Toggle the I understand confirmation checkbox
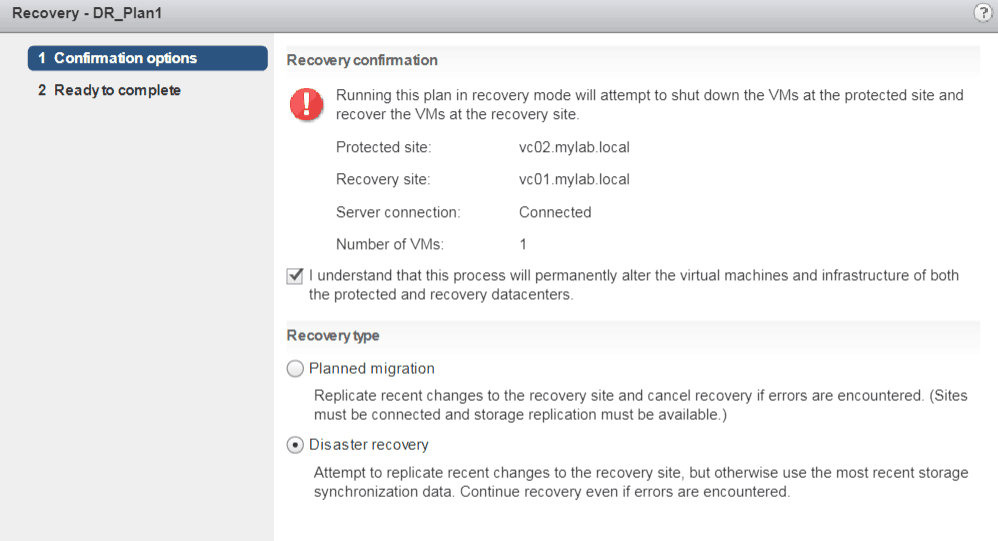Viewport: 998px width, 541px height. [x=295, y=275]
